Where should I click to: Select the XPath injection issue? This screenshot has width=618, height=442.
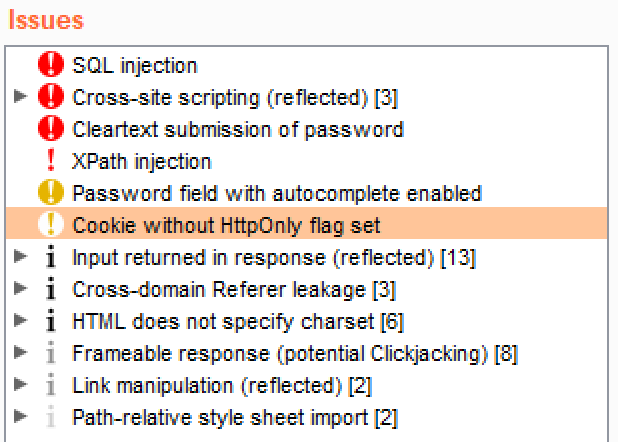(x=142, y=162)
